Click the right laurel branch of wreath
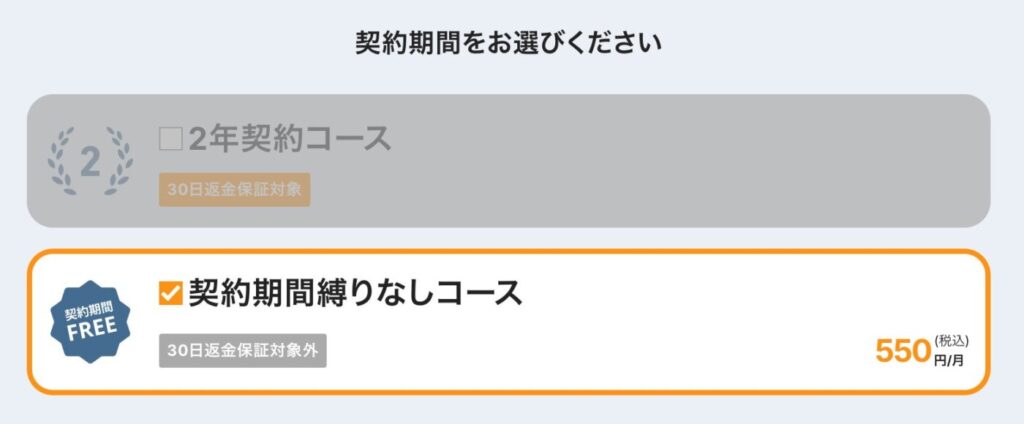Screen dimensions: 1024x424 coord(118,161)
